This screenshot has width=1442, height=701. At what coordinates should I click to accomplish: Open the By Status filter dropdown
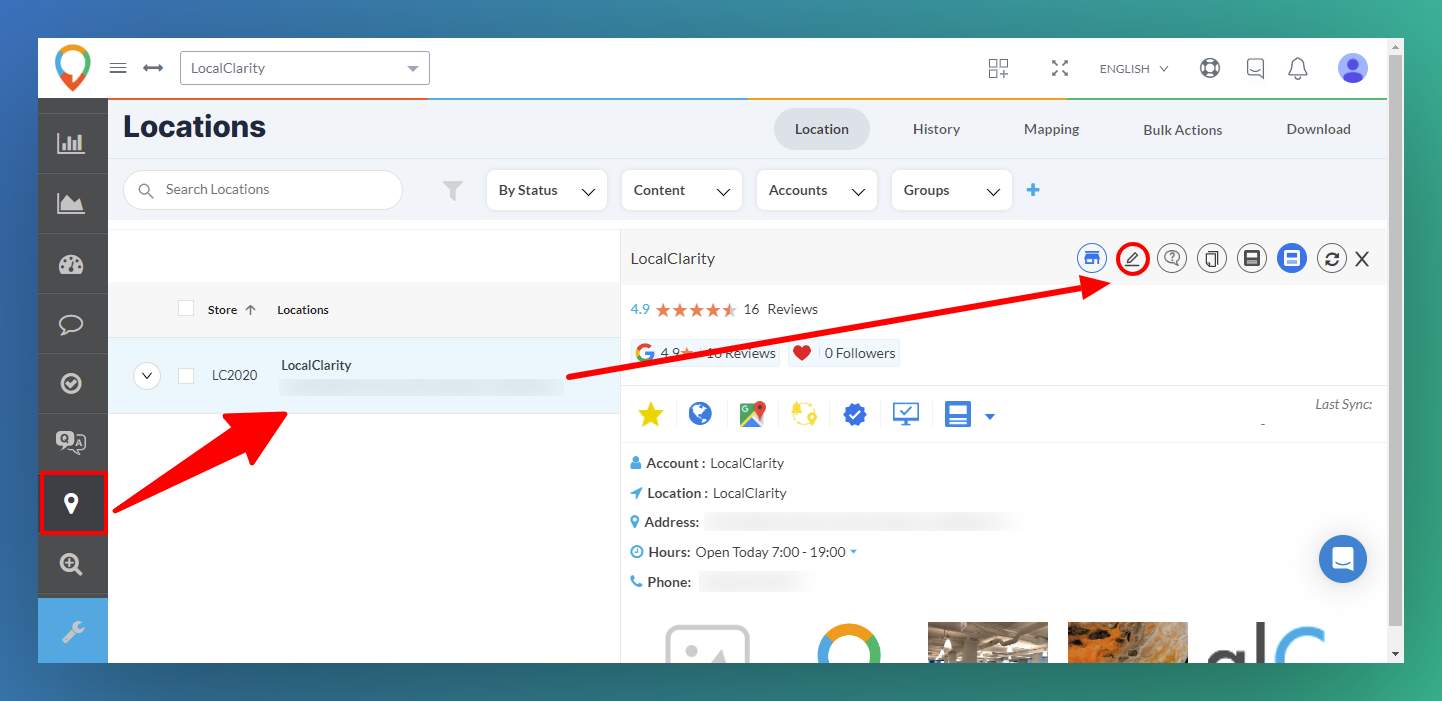click(x=547, y=190)
